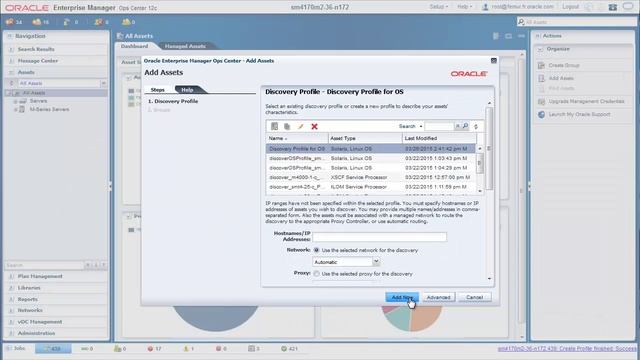Image resolution: width=640 pixels, height=360 pixels.
Task: Expand the Servers tree node
Action: coord(16,101)
